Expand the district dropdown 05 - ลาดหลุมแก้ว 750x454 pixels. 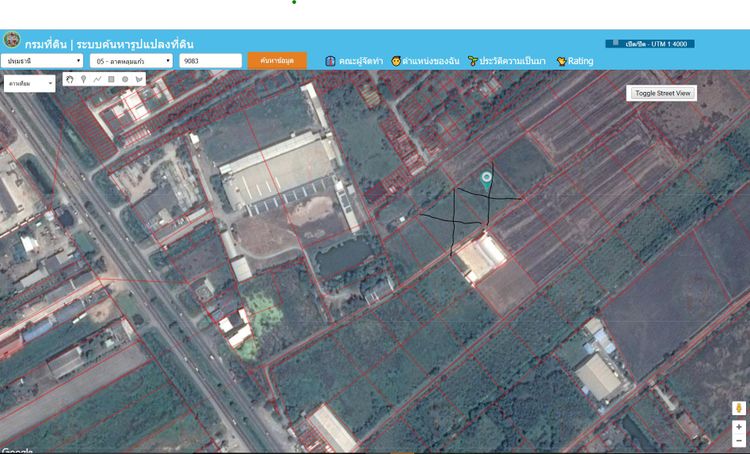[131, 61]
